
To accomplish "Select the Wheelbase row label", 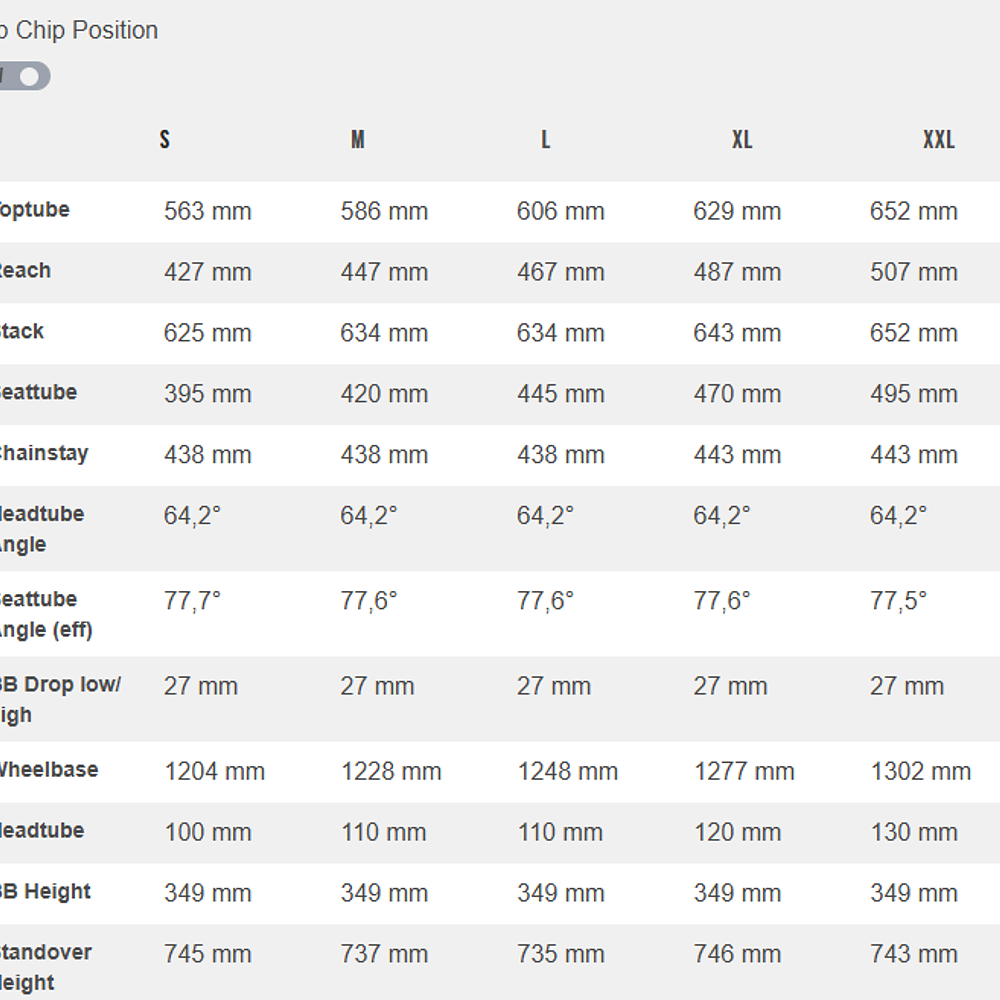I will tap(46, 770).
